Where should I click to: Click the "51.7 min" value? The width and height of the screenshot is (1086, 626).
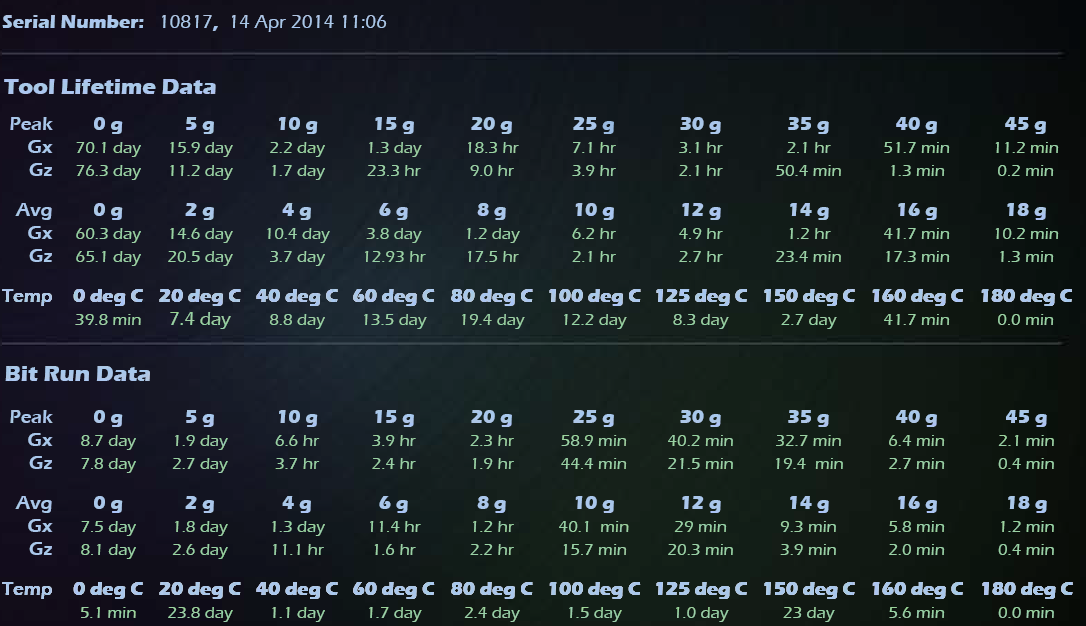click(916, 148)
